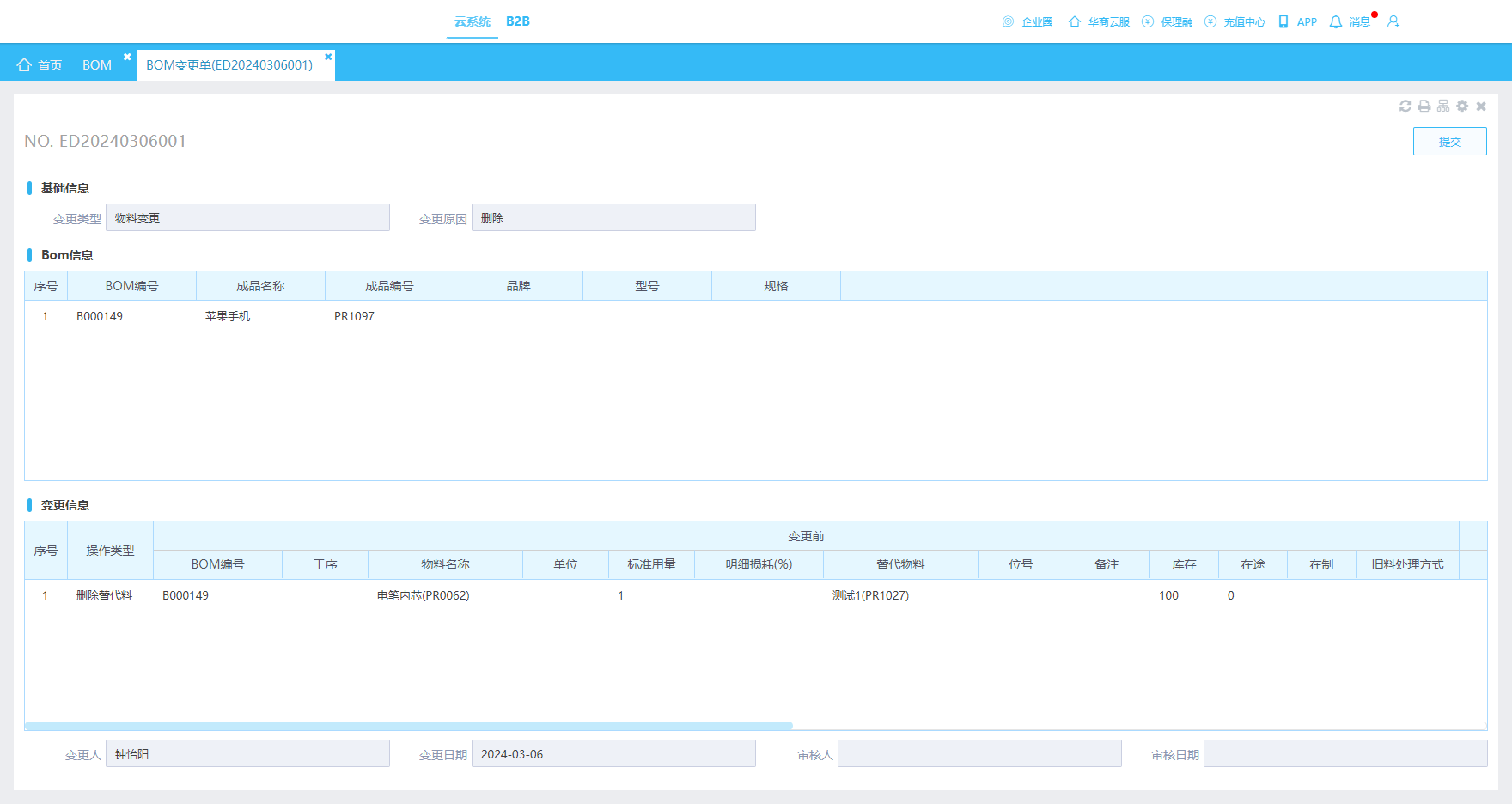Close the form panel with the X icon
The width and height of the screenshot is (1512, 804).
[x=1481, y=106]
